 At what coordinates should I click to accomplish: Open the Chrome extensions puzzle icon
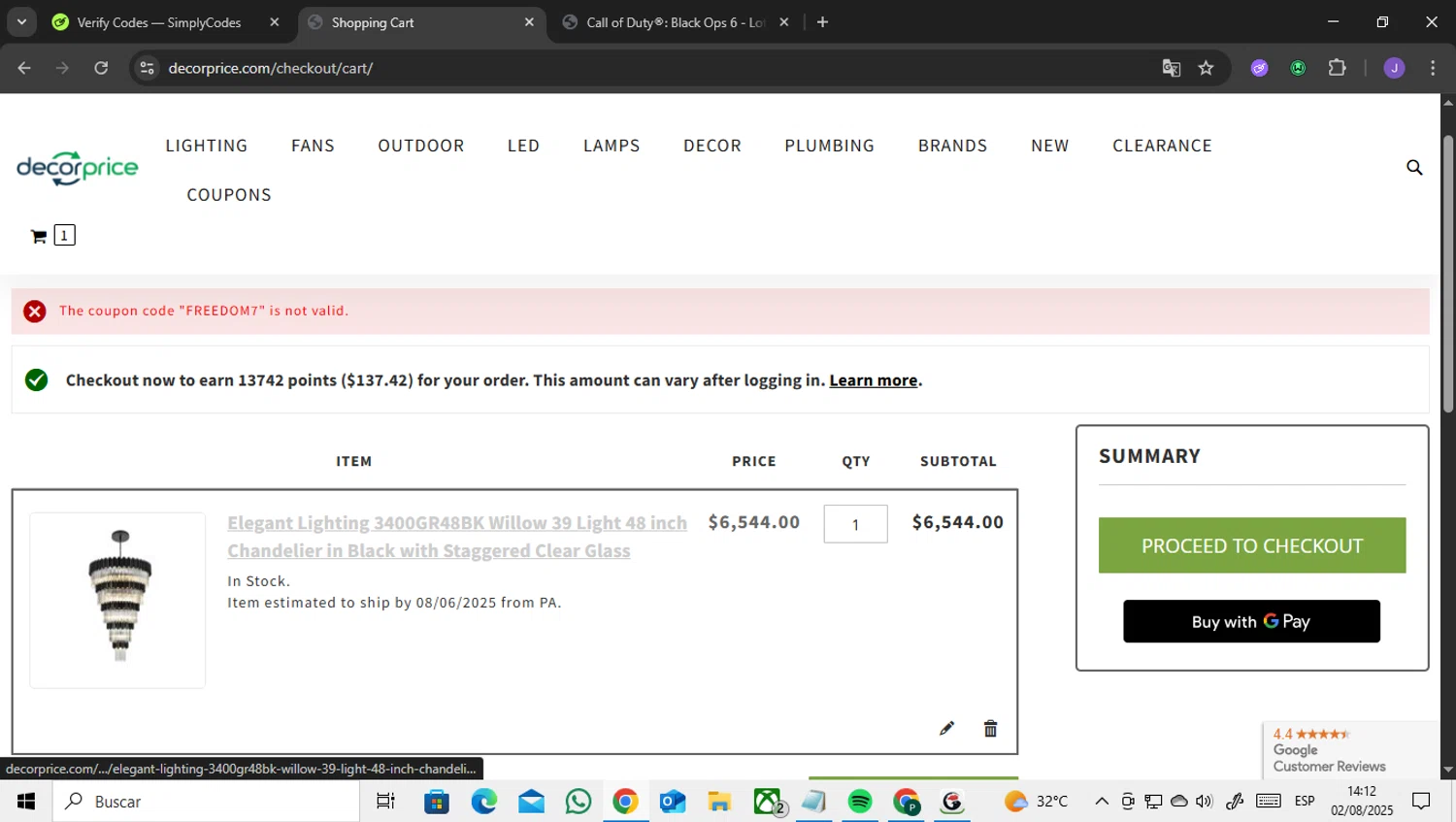click(1337, 68)
